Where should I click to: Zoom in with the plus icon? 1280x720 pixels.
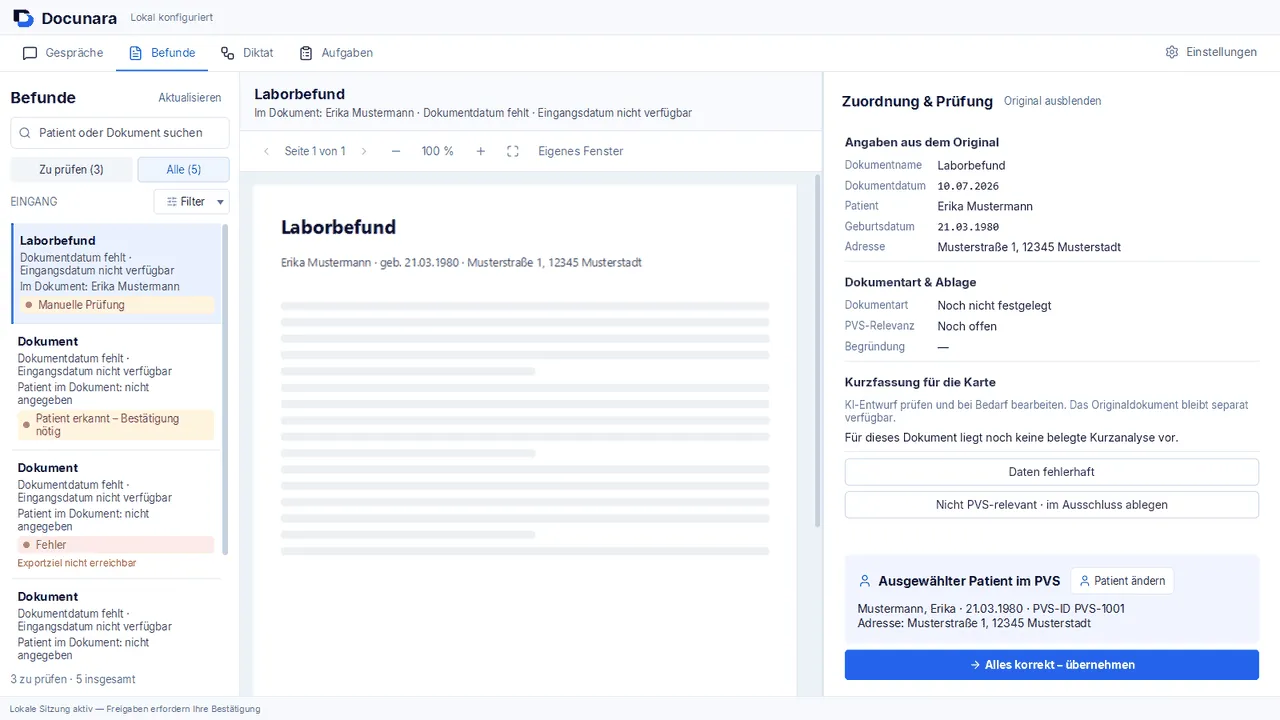click(x=481, y=152)
